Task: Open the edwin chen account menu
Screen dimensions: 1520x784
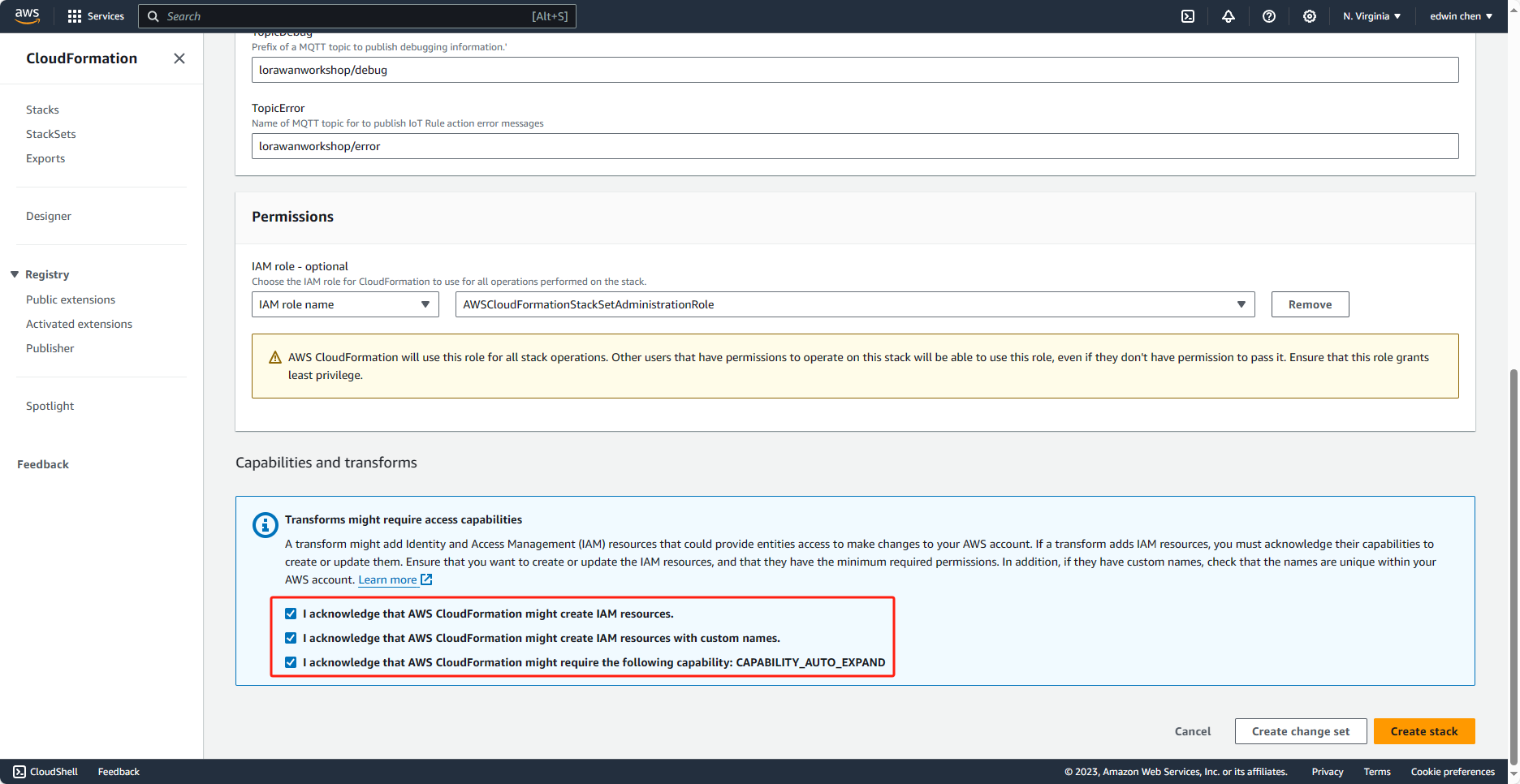Action: [x=1461, y=16]
